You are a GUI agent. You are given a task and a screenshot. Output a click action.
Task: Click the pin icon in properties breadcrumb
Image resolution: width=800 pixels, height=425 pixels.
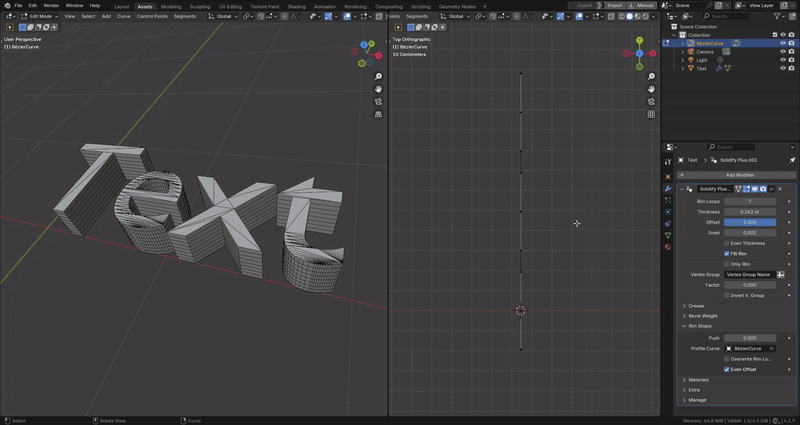[x=792, y=160]
